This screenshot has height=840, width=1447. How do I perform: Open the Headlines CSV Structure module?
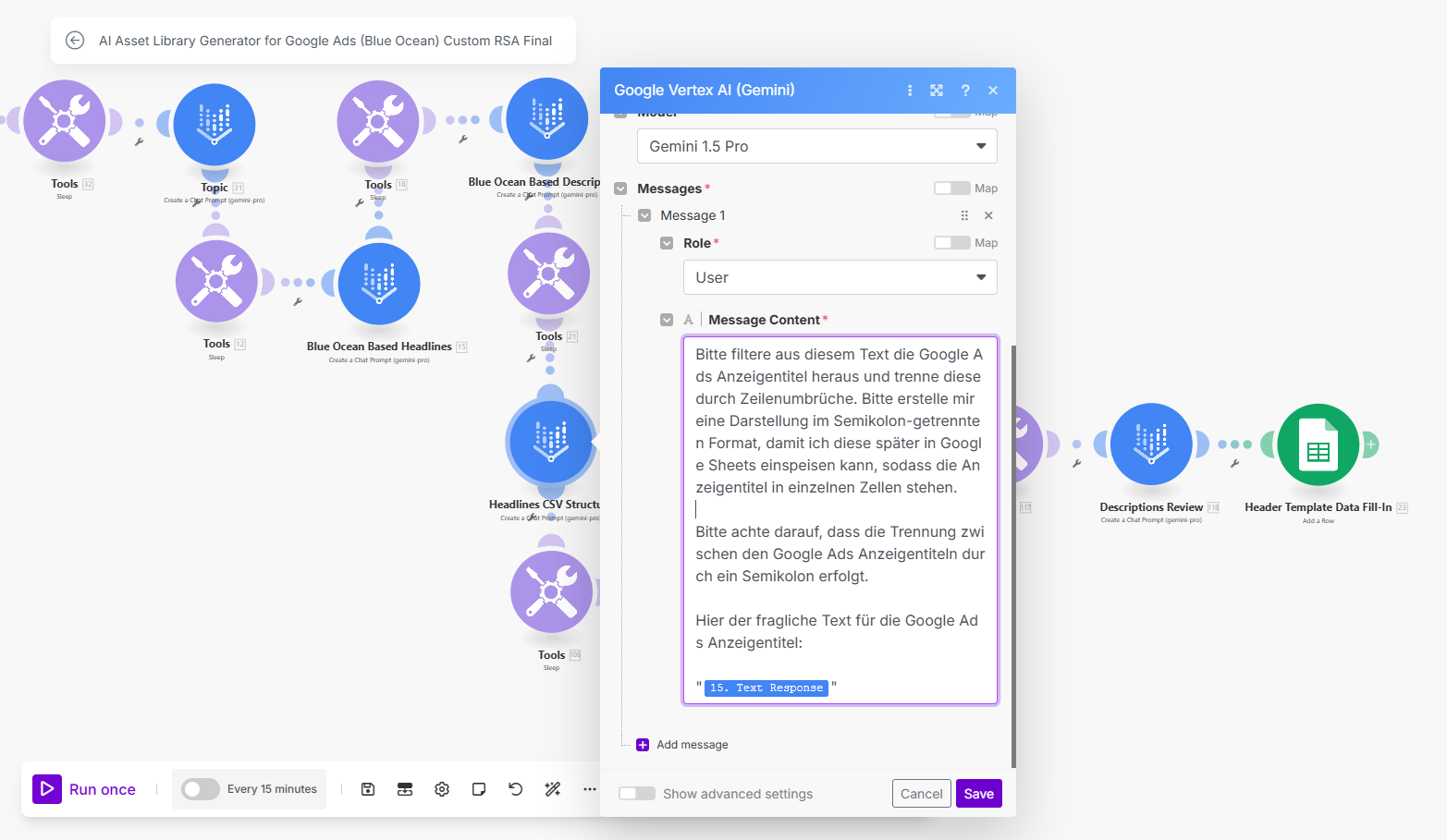(550, 442)
